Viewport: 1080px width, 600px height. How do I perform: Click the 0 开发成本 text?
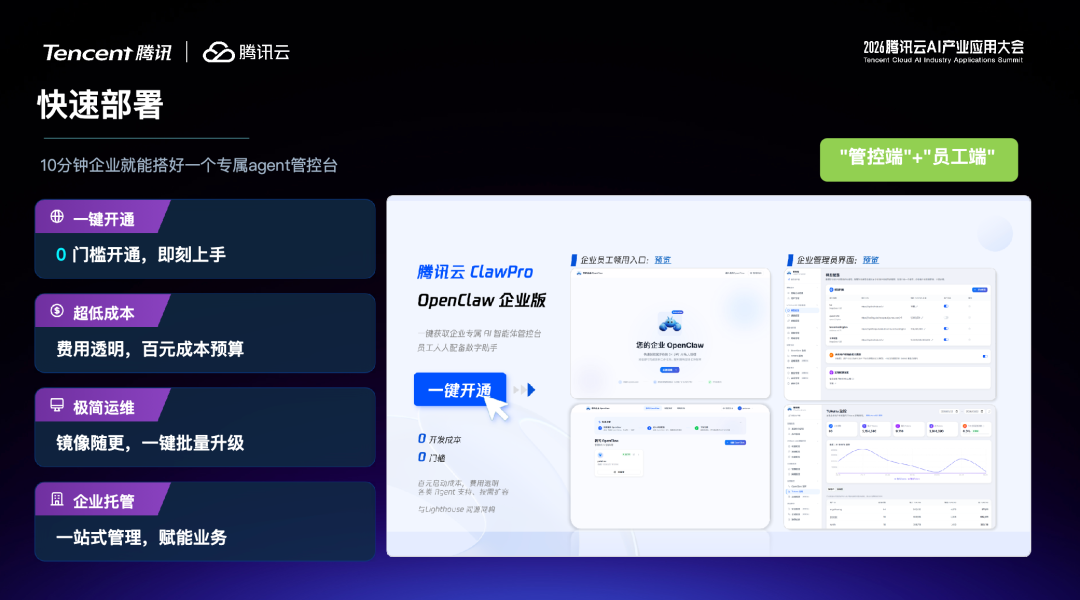[x=439, y=439]
